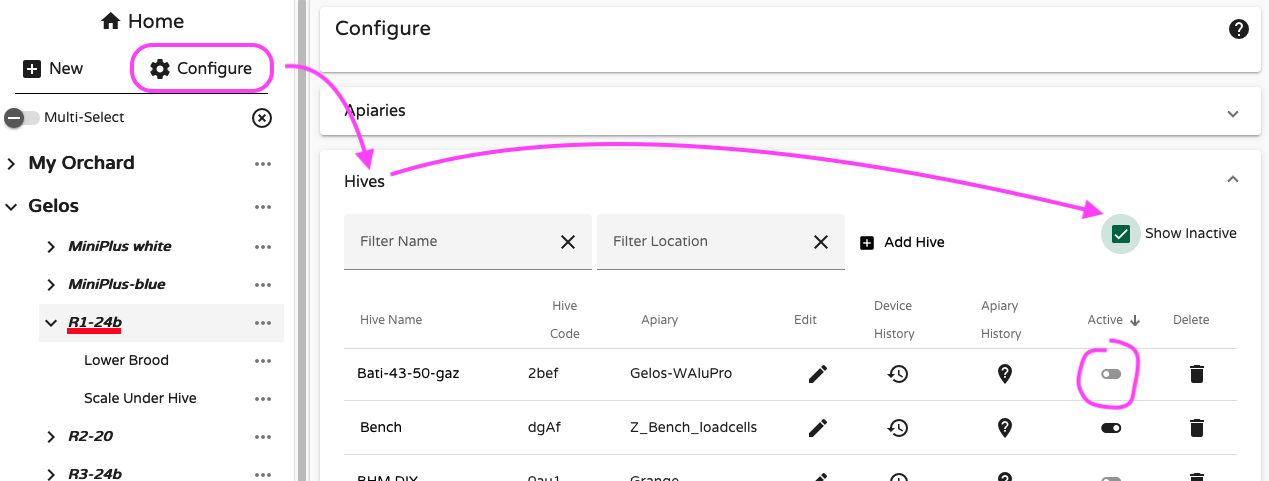This screenshot has height=481, width=1269.
Task: Open apiary history for Bench hive
Action: click(x=1005, y=427)
